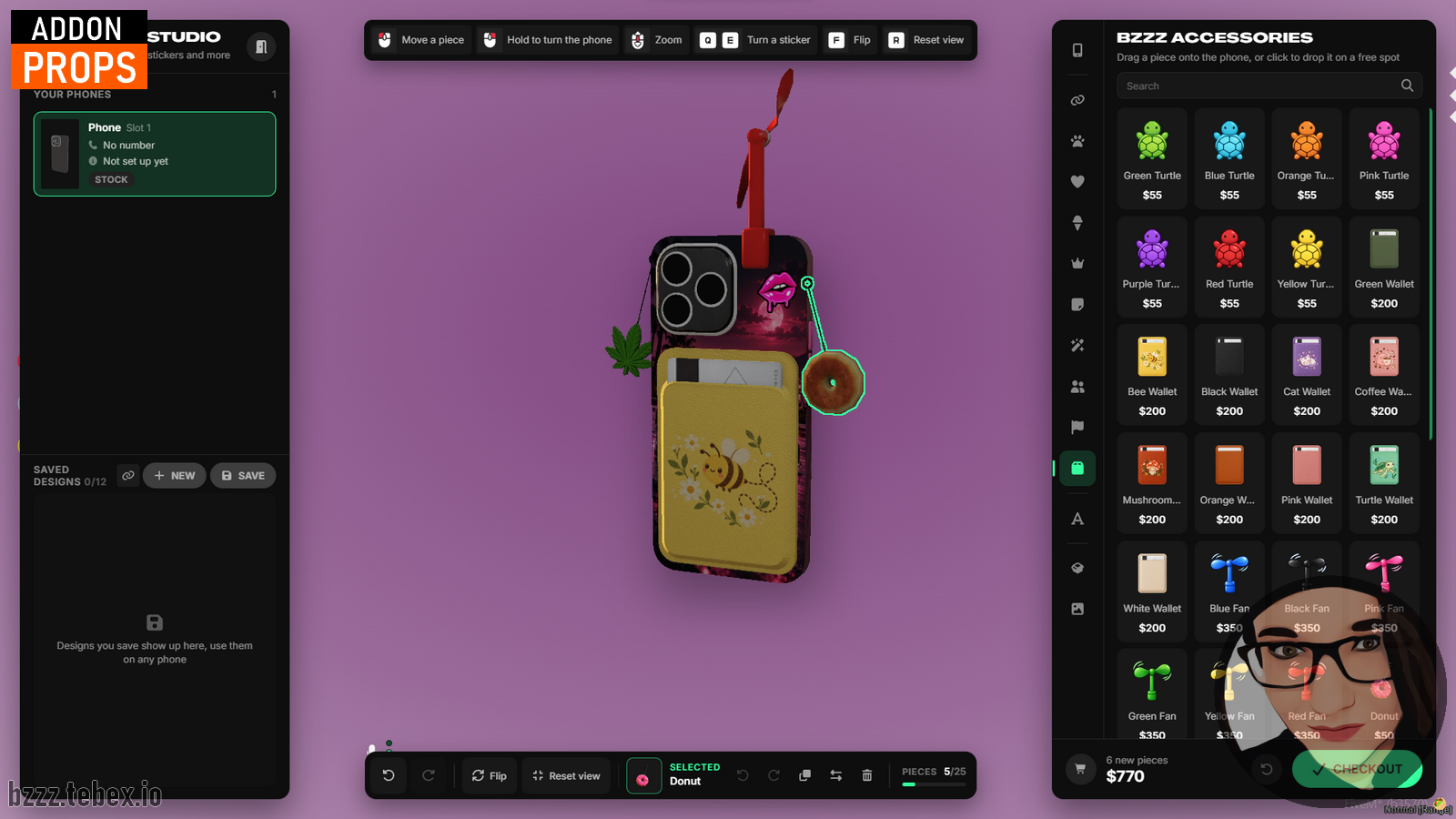Add the Coffee Wallet accessory
The height and width of the screenshot is (819, 1456).
pyautogui.click(x=1384, y=375)
